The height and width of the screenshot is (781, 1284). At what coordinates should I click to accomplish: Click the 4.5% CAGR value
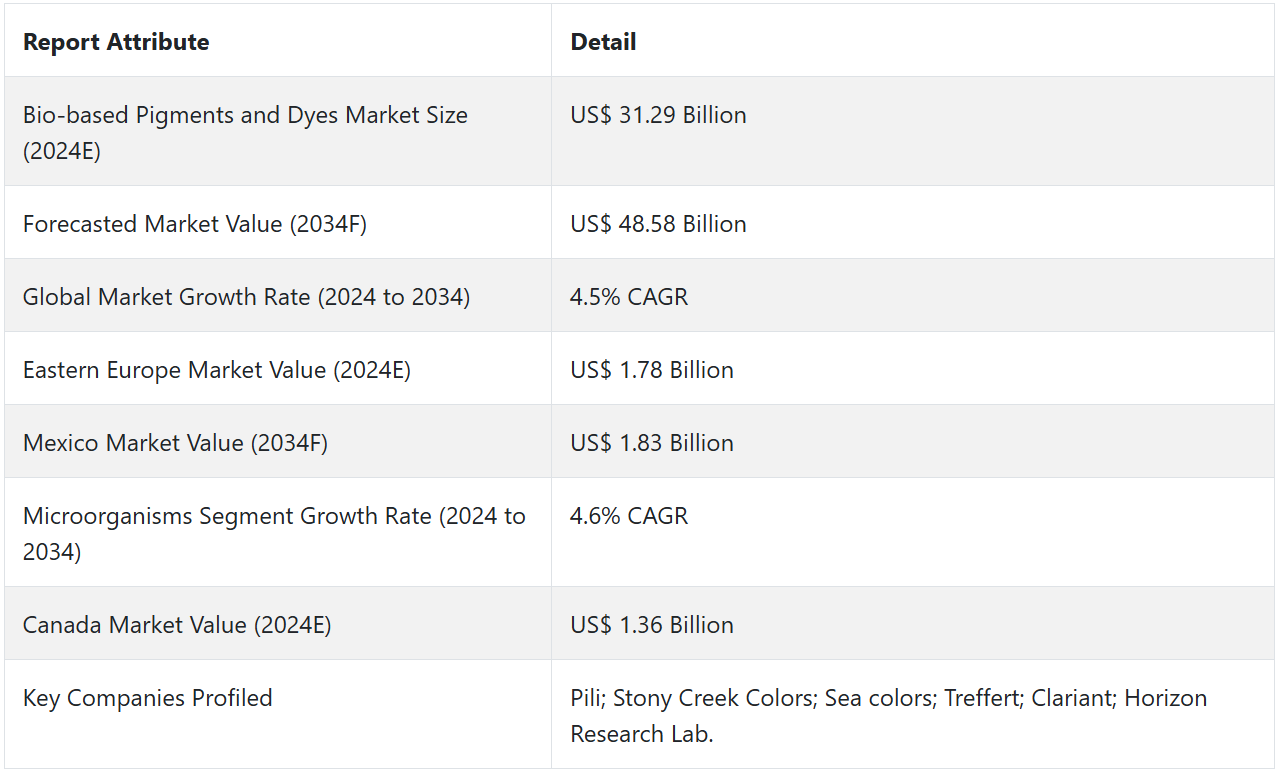click(629, 297)
